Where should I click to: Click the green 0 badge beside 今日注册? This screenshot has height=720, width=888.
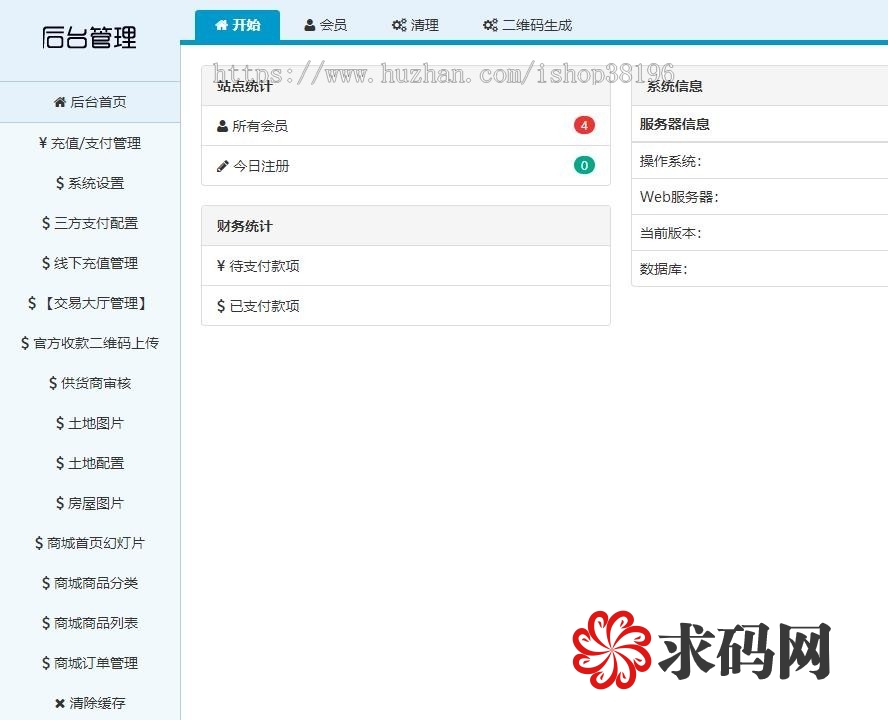(584, 166)
